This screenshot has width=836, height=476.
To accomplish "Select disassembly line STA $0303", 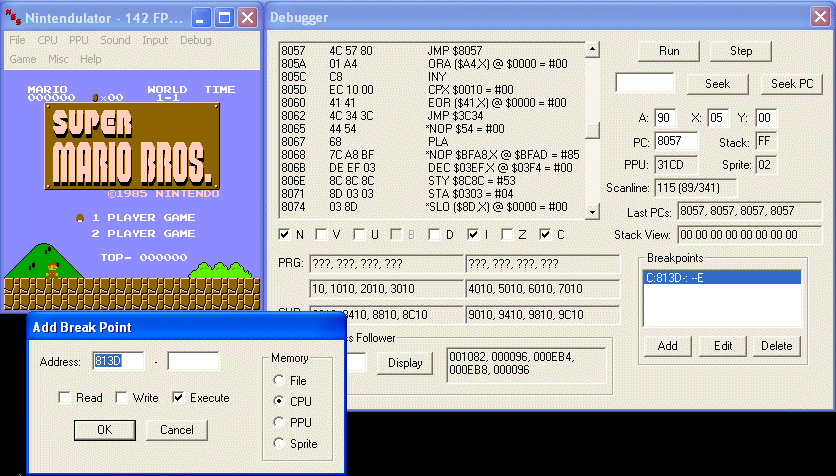I will click(432, 193).
